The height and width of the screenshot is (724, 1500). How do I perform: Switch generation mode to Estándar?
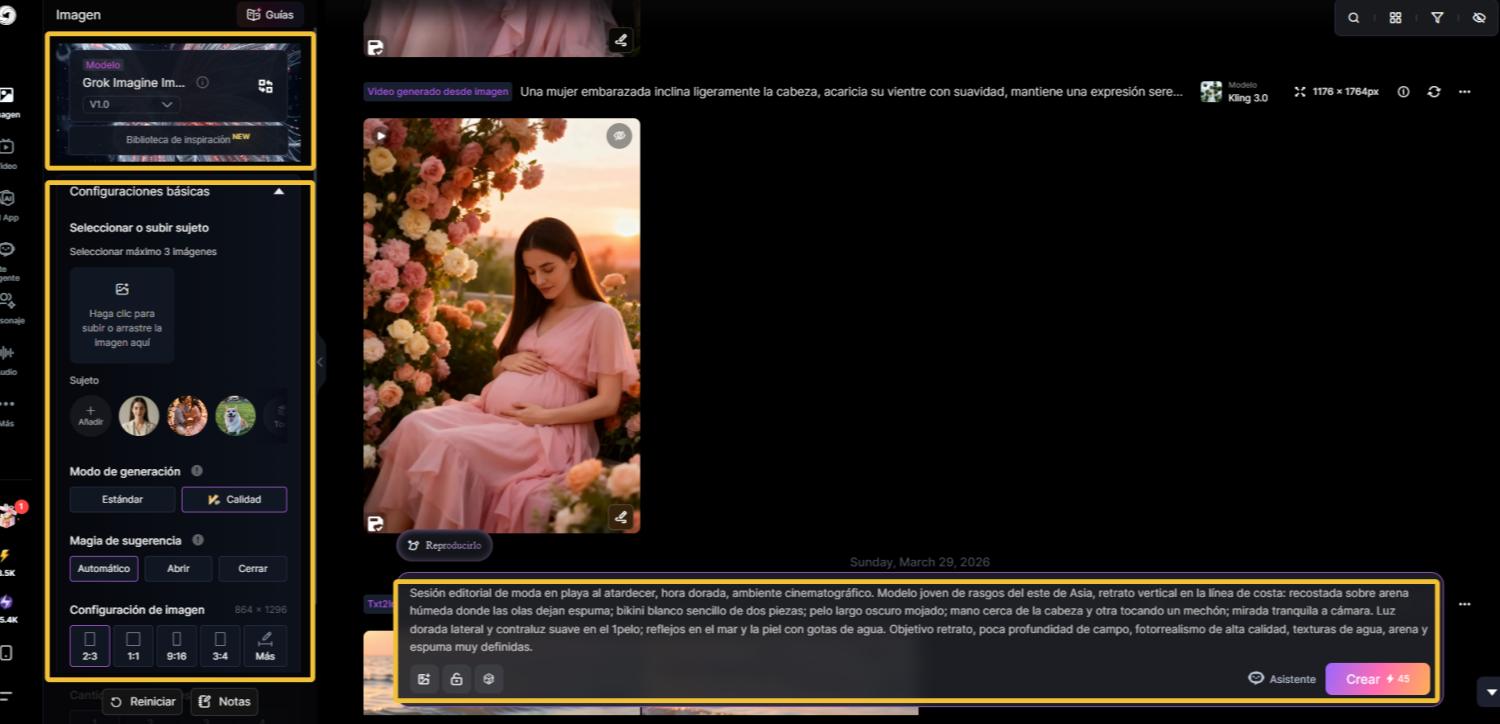(x=122, y=499)
